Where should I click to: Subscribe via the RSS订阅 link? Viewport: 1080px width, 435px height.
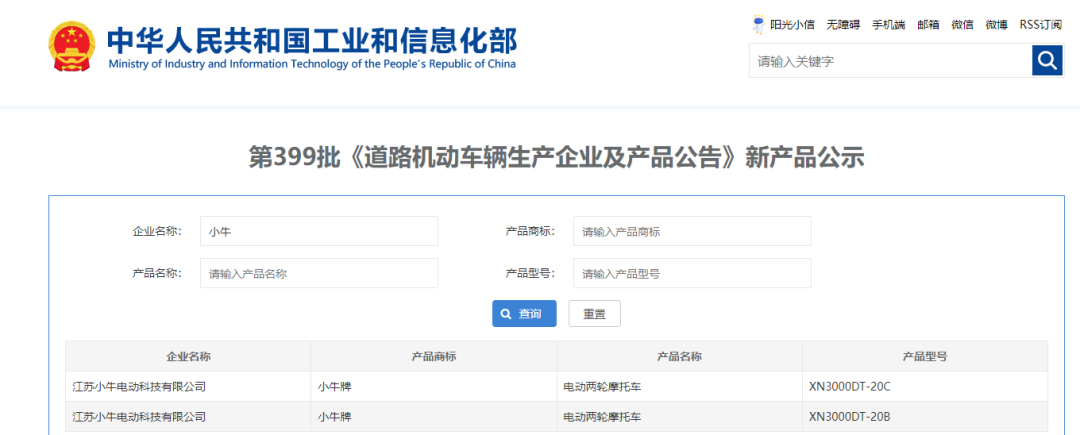(x=1040, y=24)
